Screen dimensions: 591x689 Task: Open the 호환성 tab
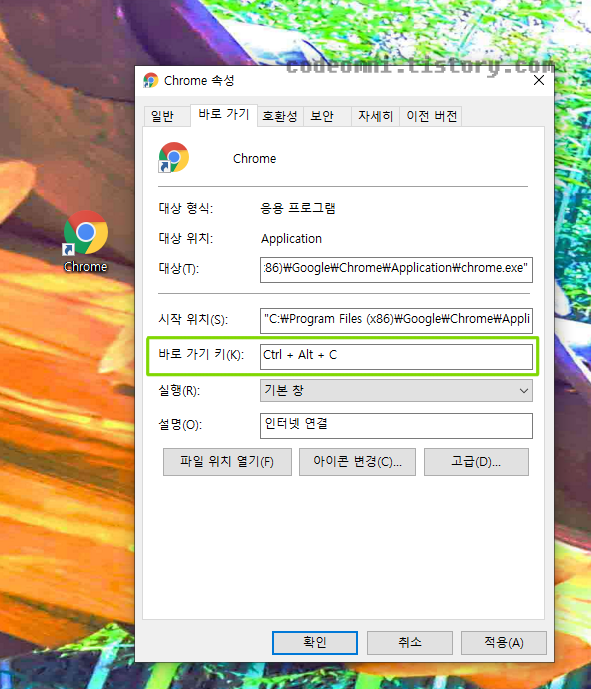click(x=280, y=116)
